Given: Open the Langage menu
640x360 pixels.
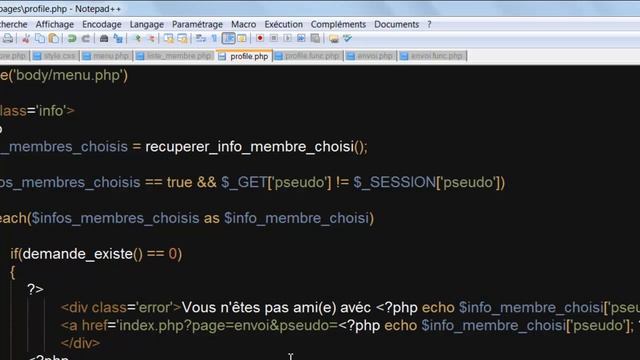Looking at the screenshot, I should click(147, 24).
